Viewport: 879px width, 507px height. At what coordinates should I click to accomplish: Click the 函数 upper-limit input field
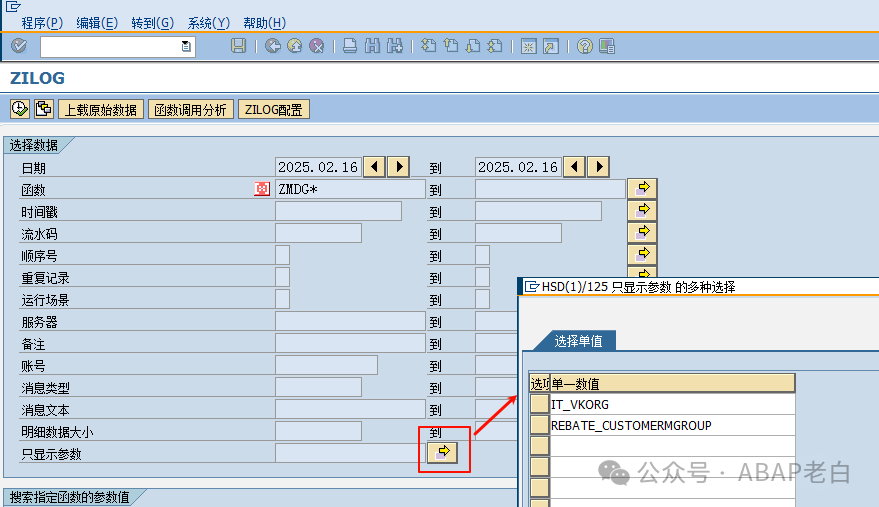click(x=550, y=189)
